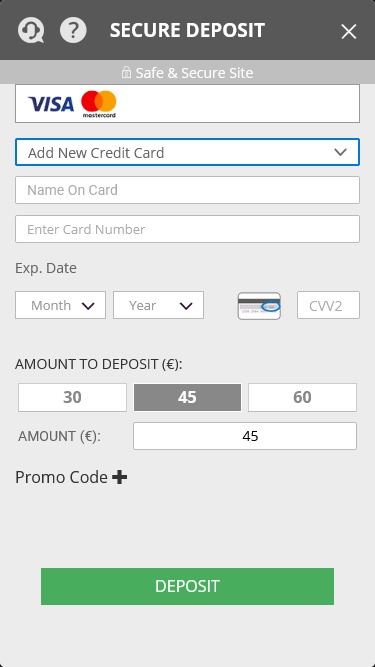Select the 30 euro deposit amount

[x=72, y=397]
